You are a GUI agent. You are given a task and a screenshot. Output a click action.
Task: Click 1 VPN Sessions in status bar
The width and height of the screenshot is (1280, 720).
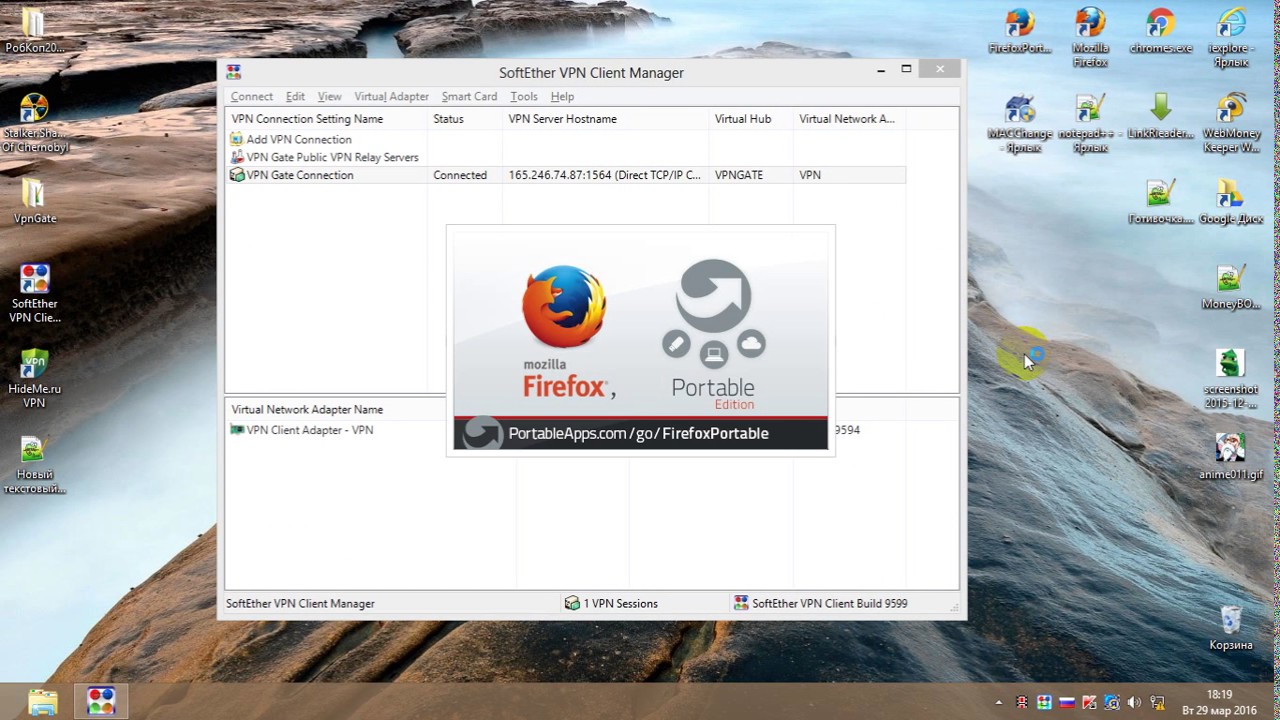[612, 603]
